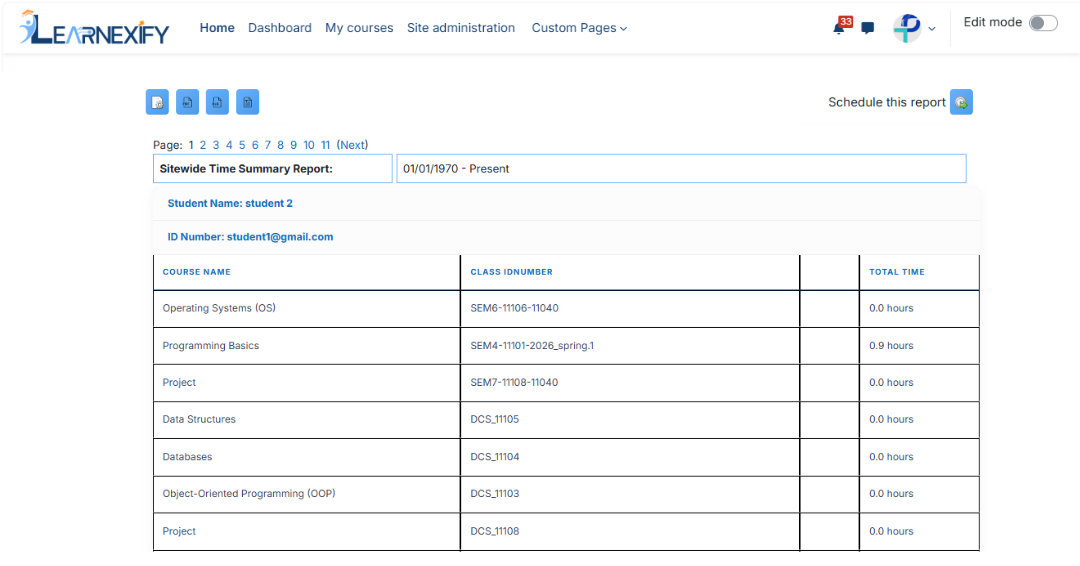Go to report page 11
Viewport: 1080px width, 566px height.
point(325,145)
